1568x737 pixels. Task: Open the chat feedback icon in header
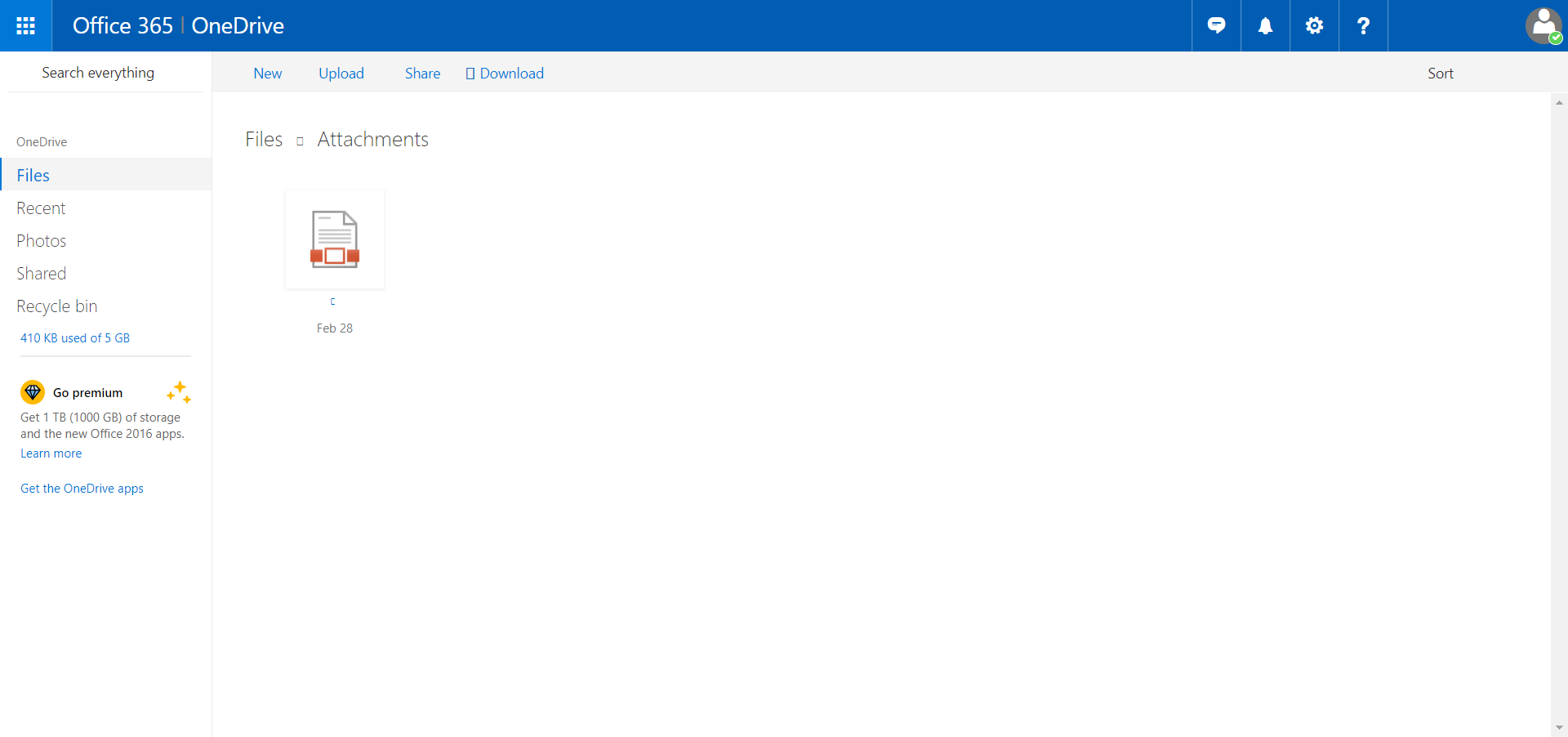(1216, 25)
